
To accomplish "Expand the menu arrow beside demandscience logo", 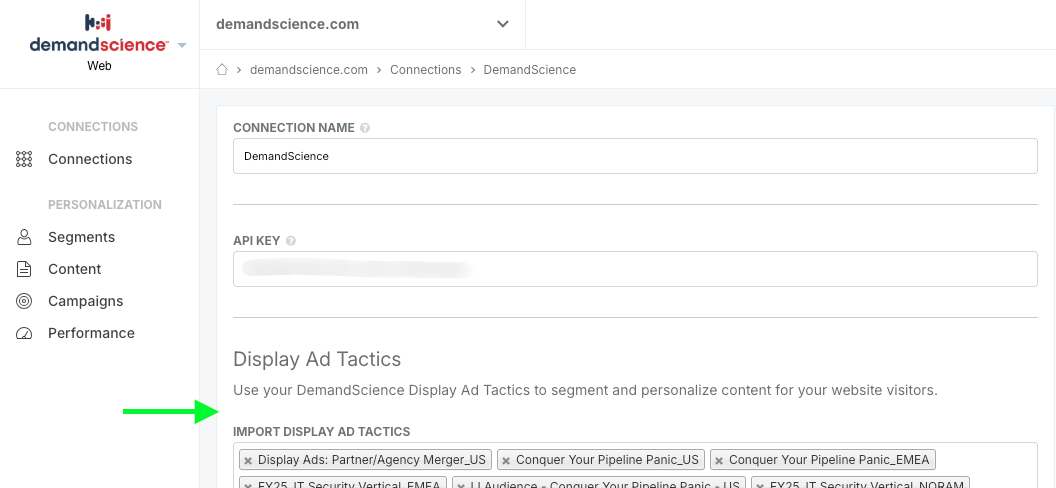I will [x=182, y=46].
